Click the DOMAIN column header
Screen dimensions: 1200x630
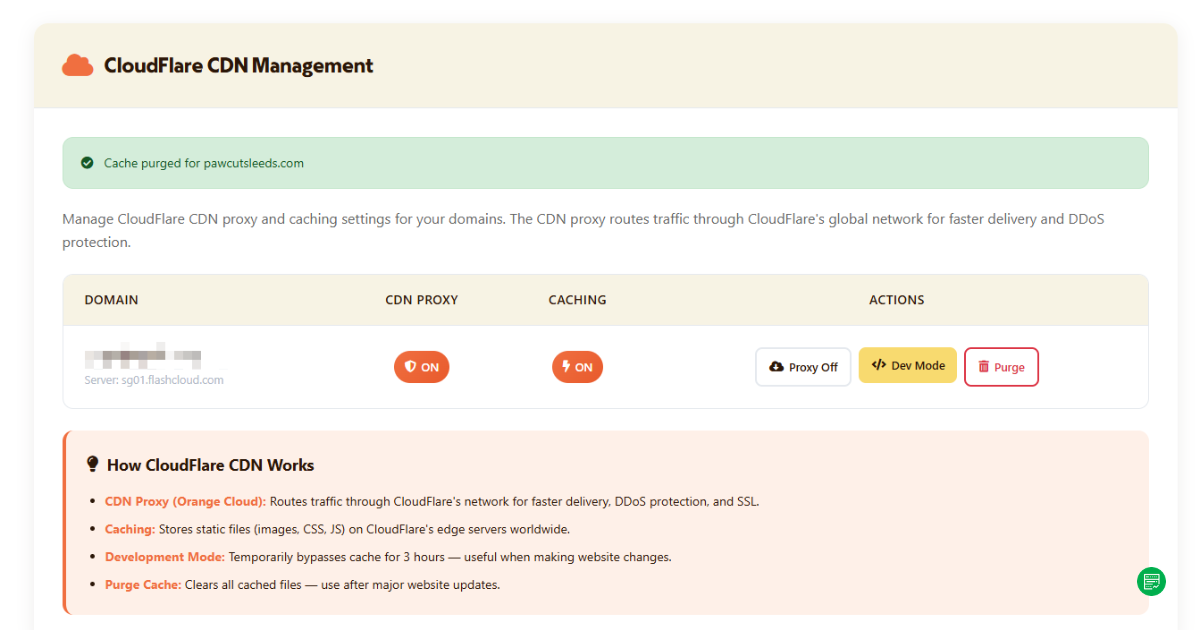tap(111, 300)
